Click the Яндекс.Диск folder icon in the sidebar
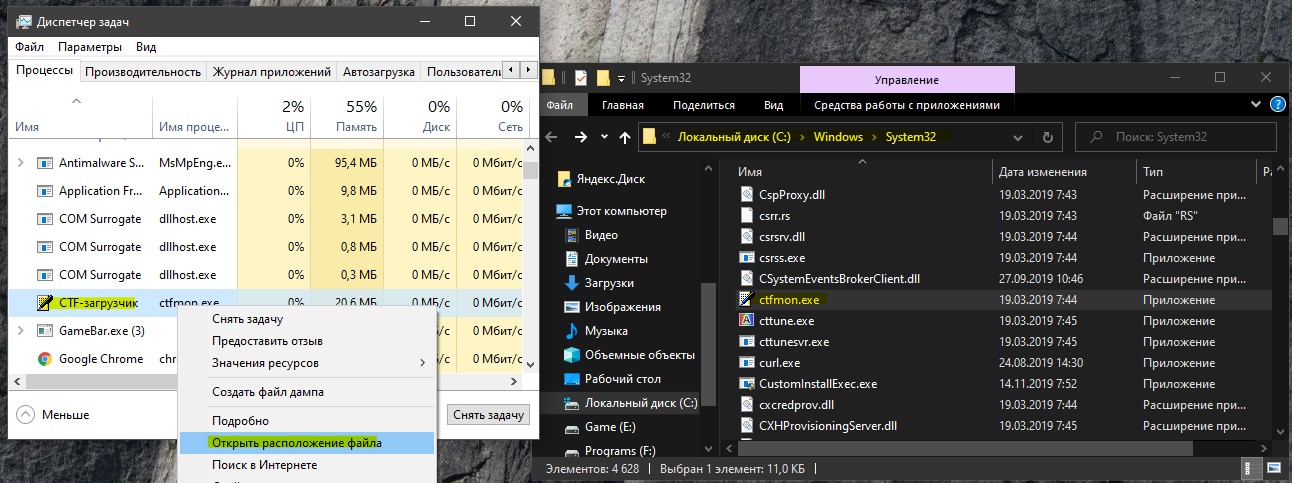The image size is (1292, 483). [564, 179]
